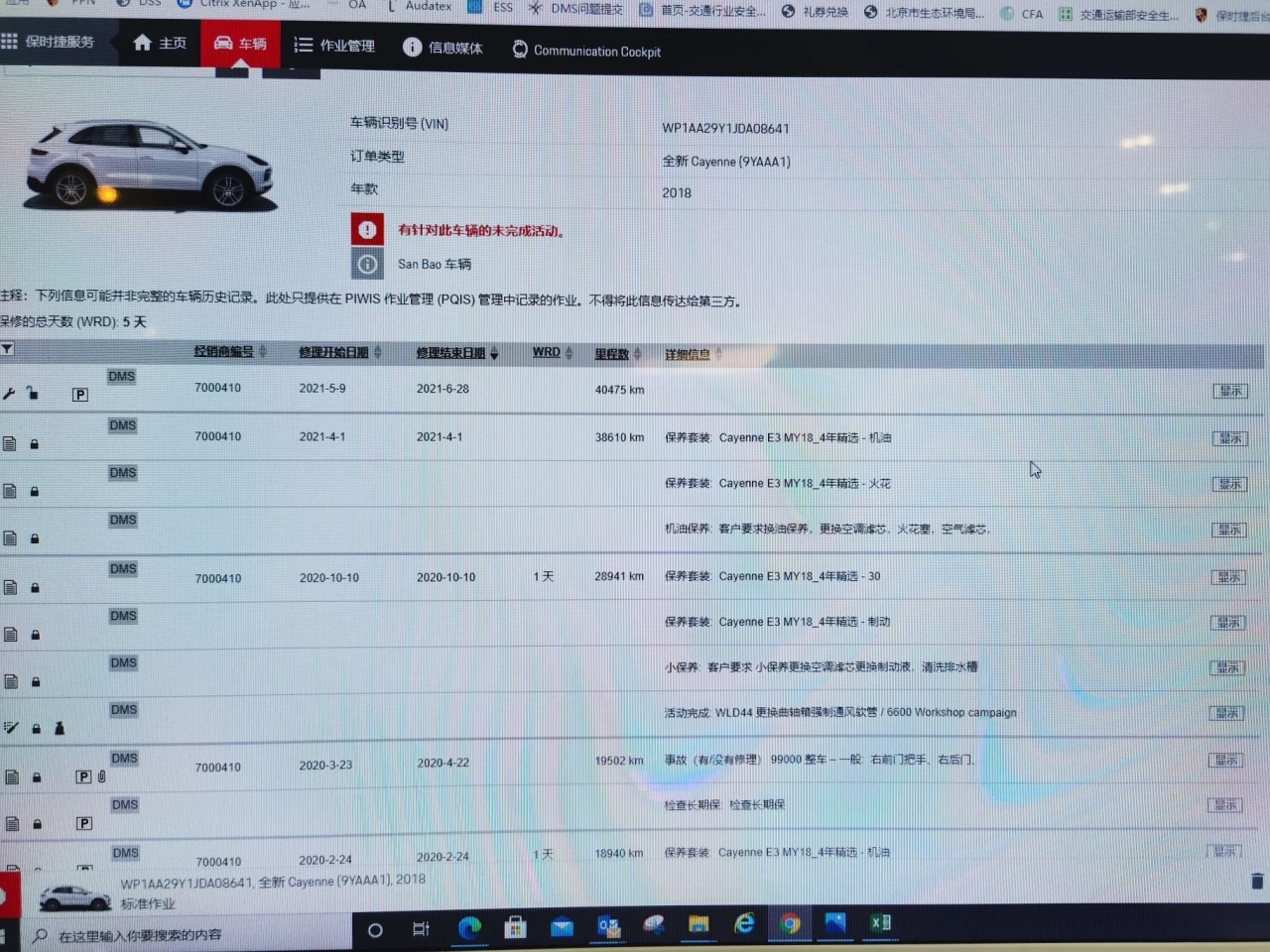This screenshot has width=1270, height=952.
Task: Sort by 修理开始日期 using its sort arrows
Action: click(x=378, y=352)
